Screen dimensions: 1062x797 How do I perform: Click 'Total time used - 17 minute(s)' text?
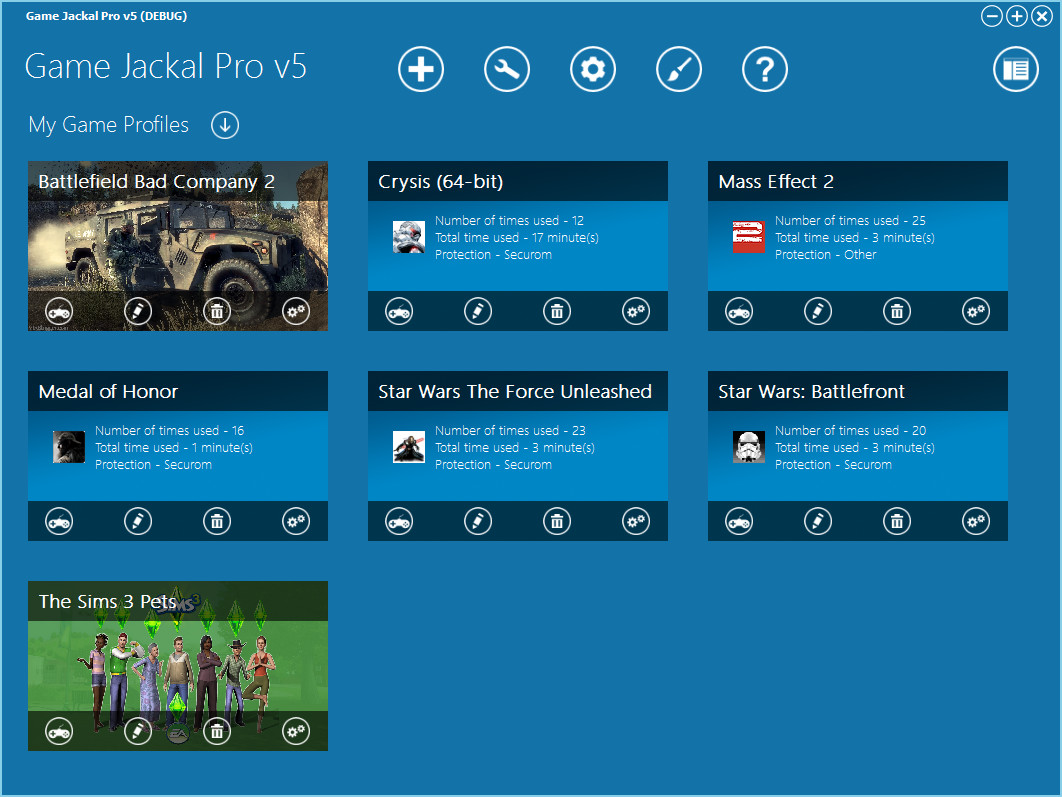pos(517,238)
